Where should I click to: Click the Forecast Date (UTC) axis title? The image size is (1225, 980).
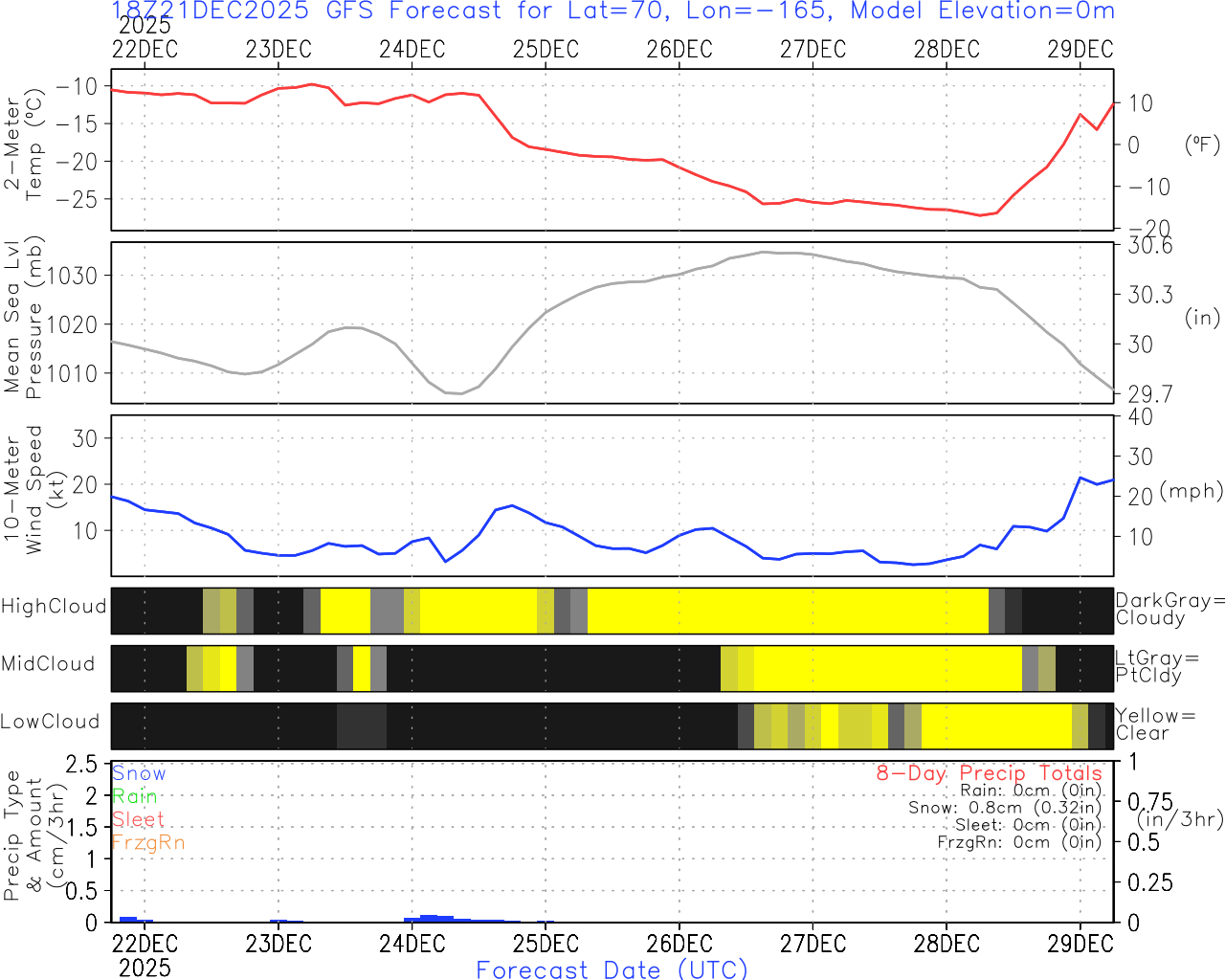pos(612,969)
